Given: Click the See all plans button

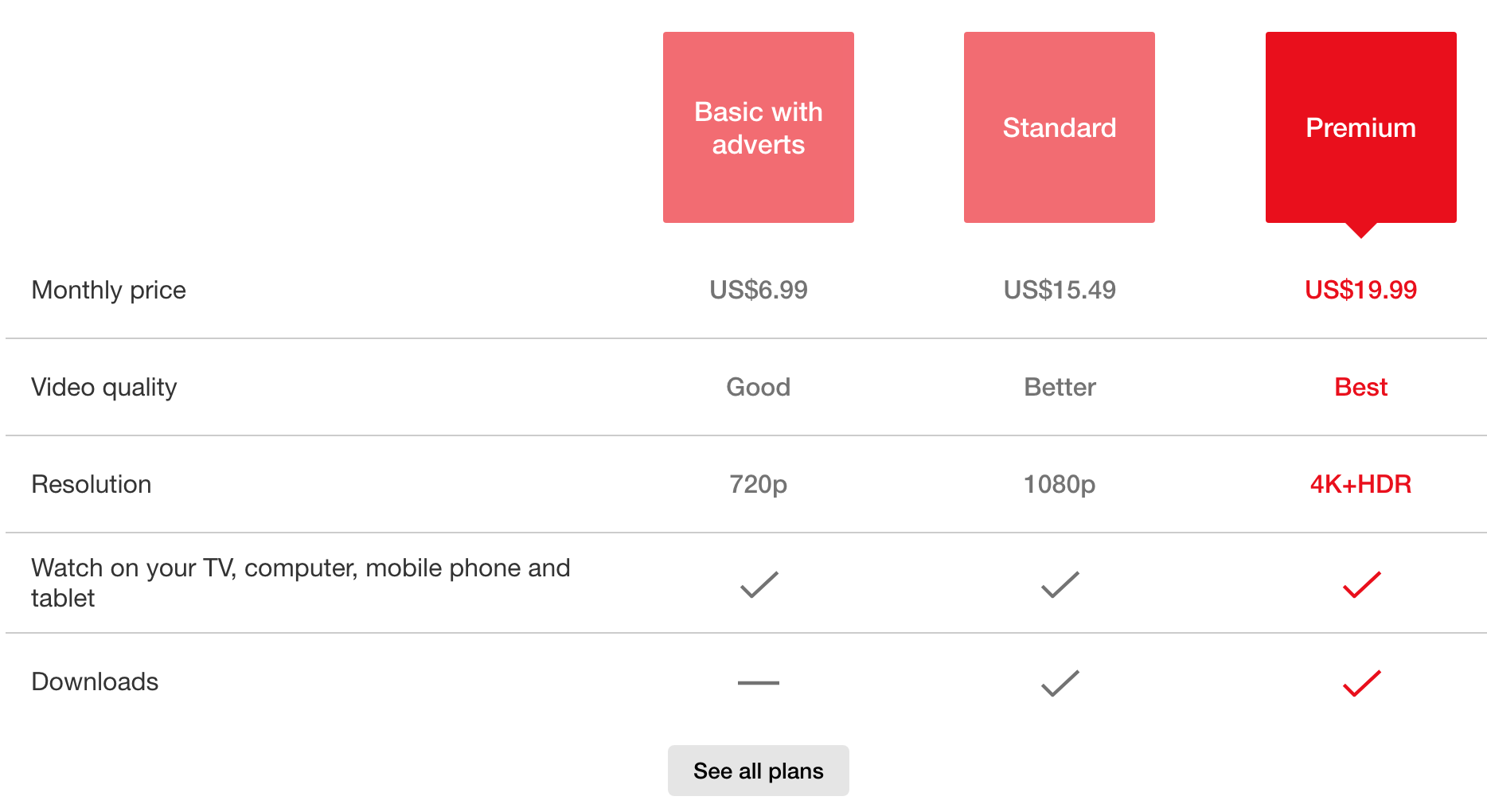Looking at the screenshot, I should point(758,771).
